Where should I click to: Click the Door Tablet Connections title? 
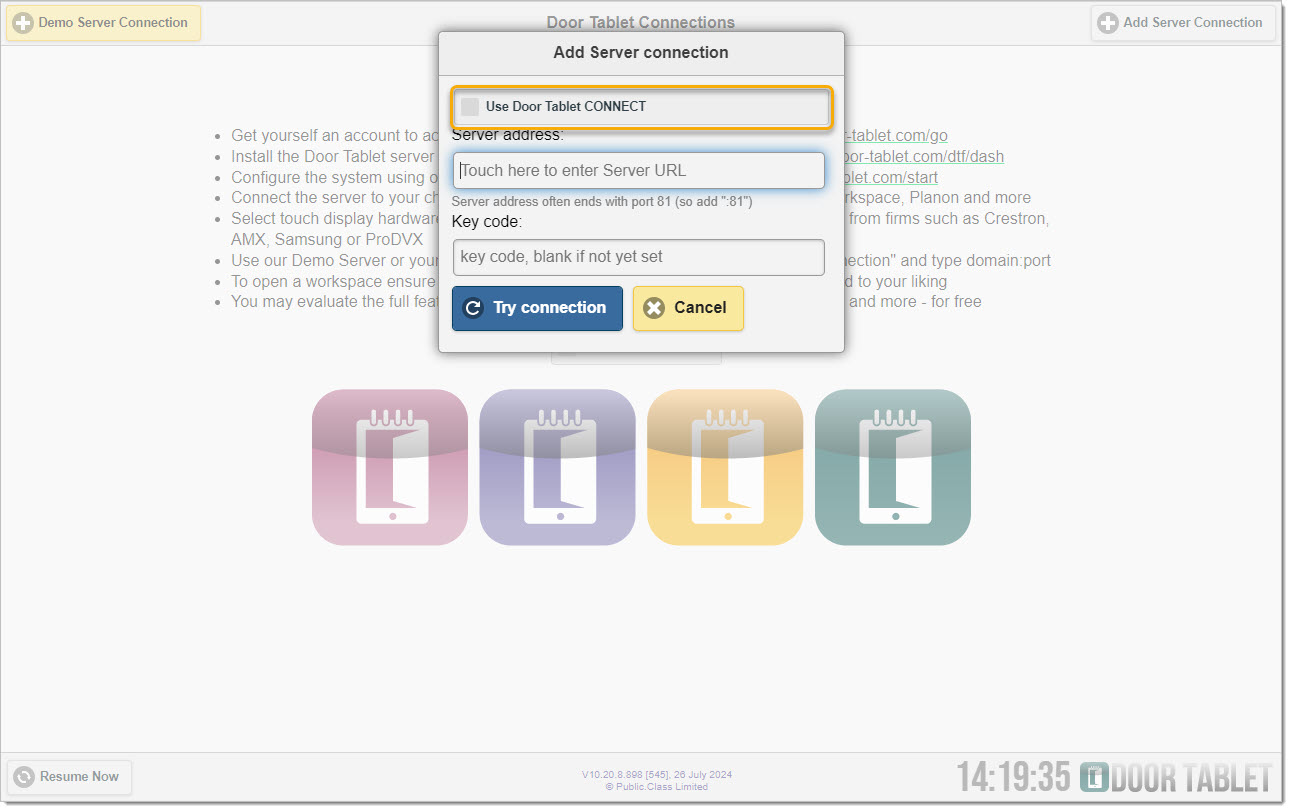click(641, 22)
